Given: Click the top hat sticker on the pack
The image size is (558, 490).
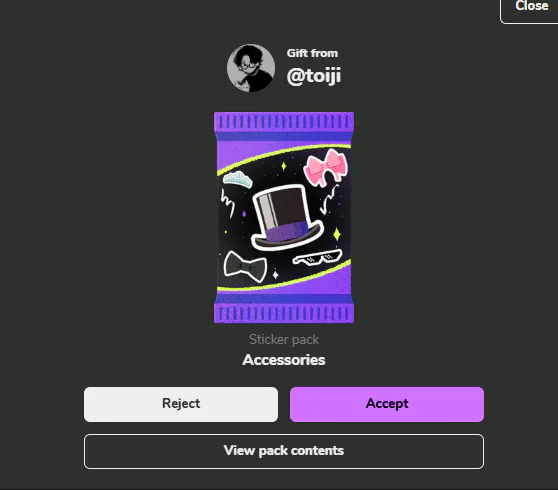Looking at the screenshot, I should [287, 217].
